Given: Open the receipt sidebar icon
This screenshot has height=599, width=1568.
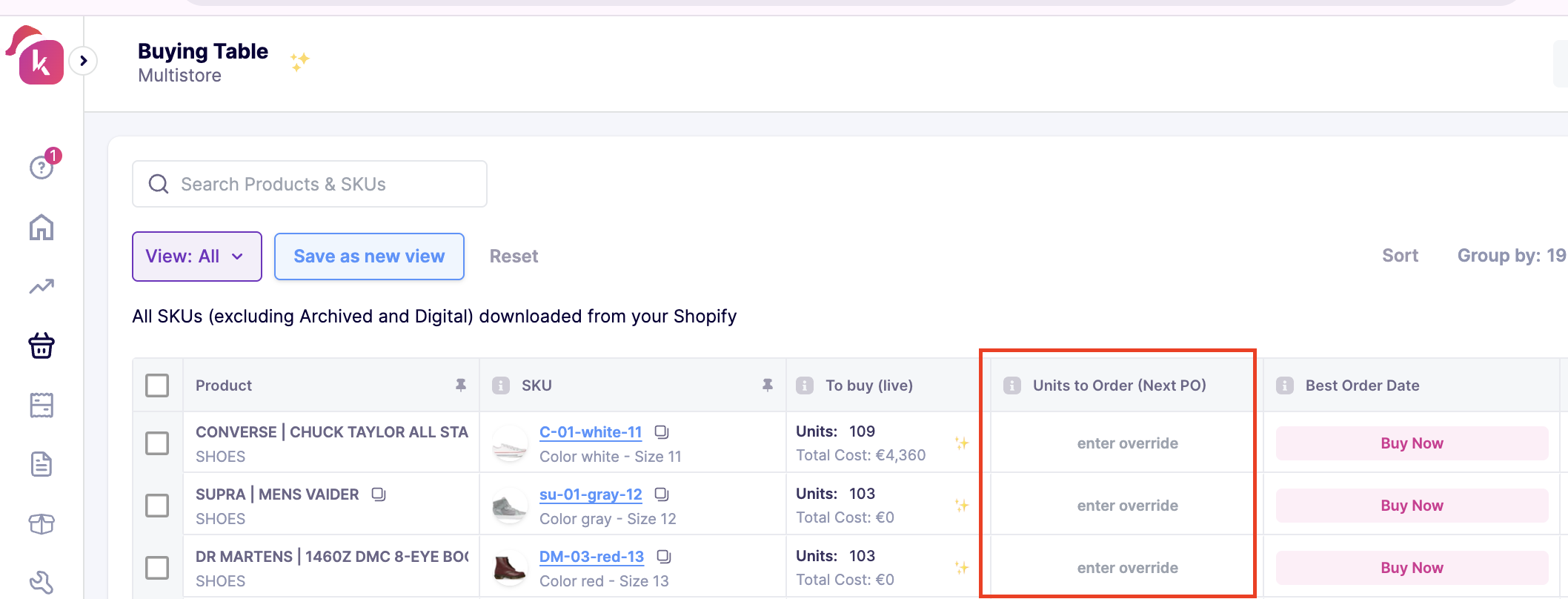Looking at the screenshot, I should click(41, 405).
